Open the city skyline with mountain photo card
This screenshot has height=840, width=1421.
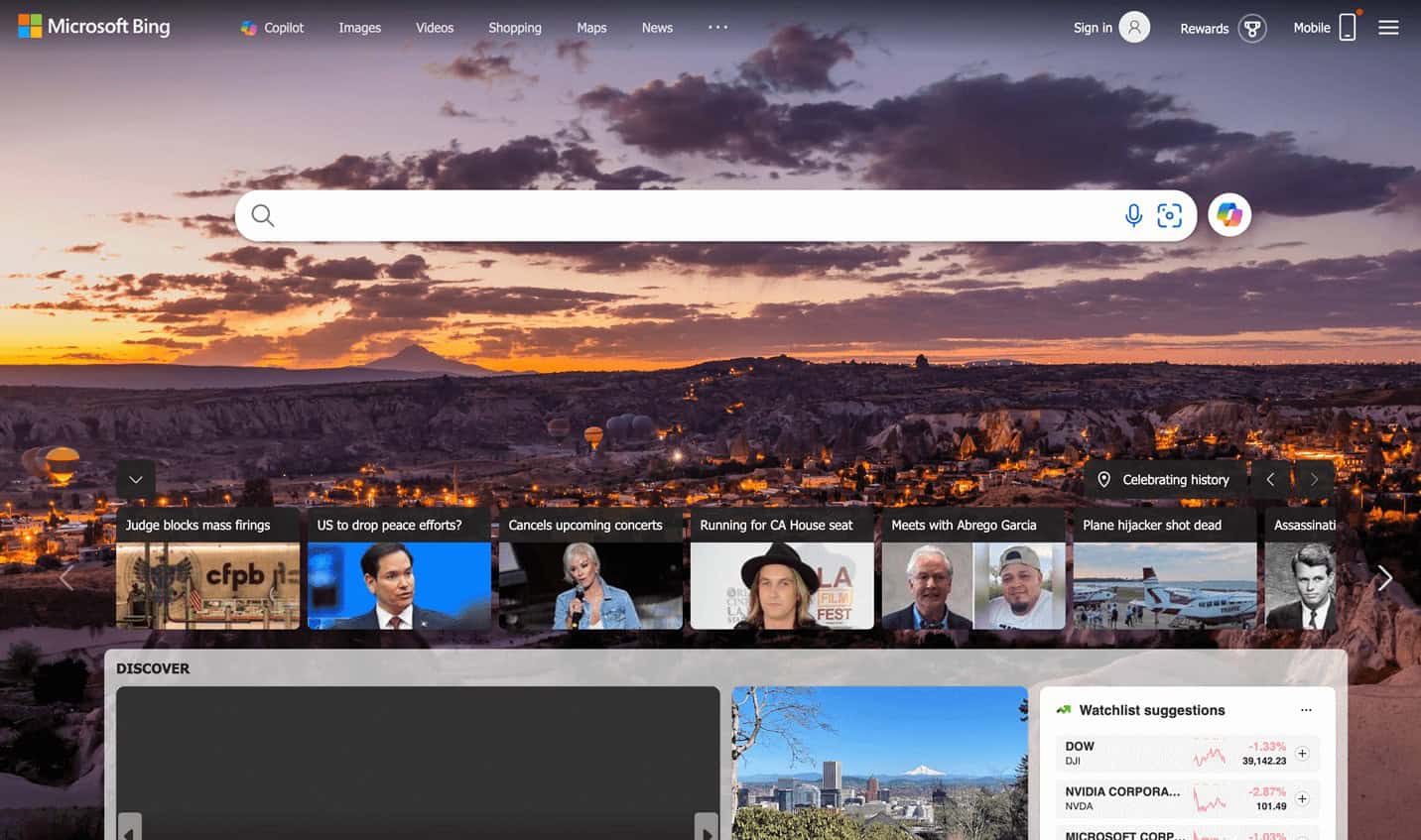[x=880, y=763]
